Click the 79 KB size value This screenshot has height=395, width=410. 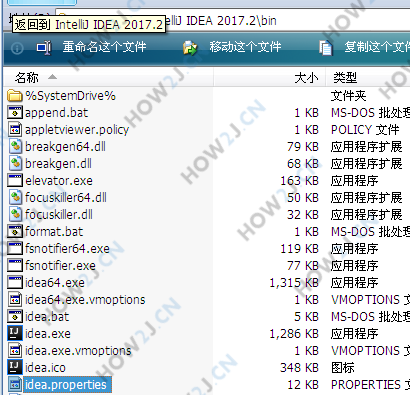pos(303,147)
